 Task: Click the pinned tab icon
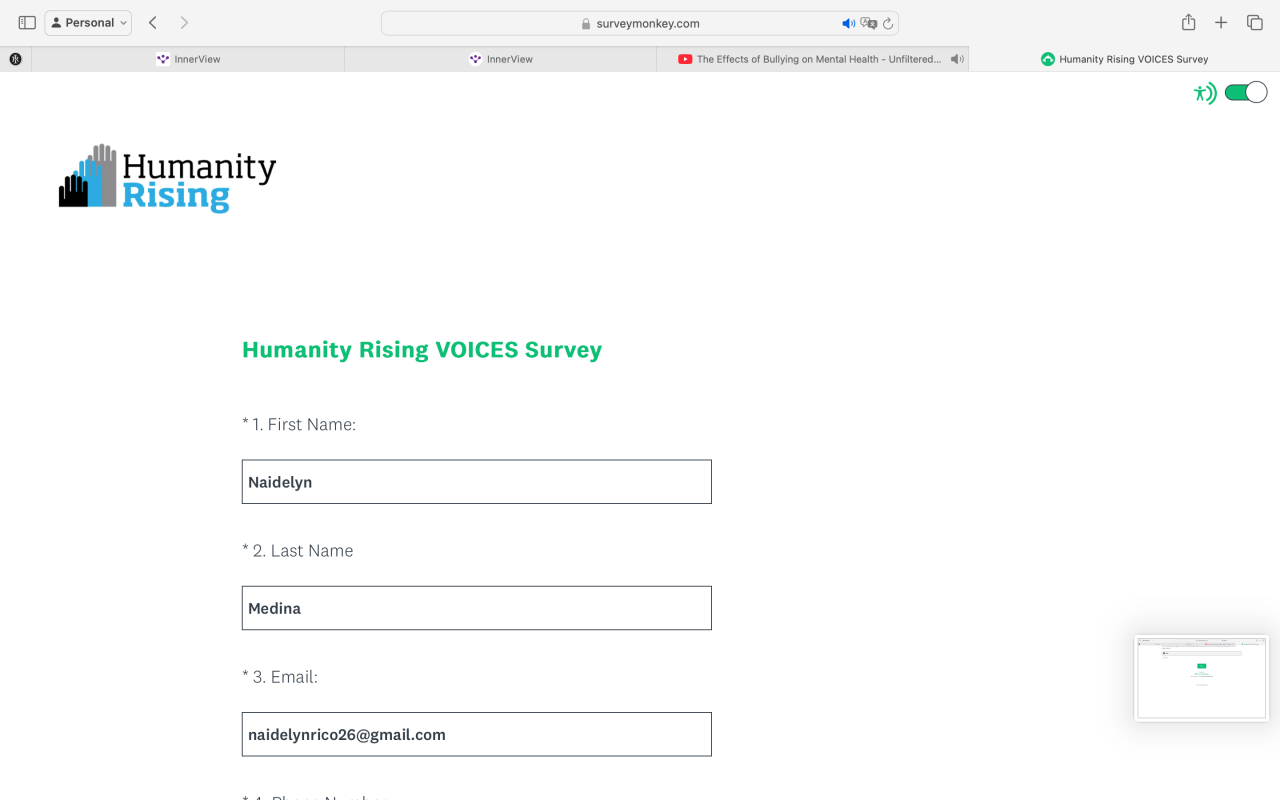pyautogui.click(x=16, y=59)
